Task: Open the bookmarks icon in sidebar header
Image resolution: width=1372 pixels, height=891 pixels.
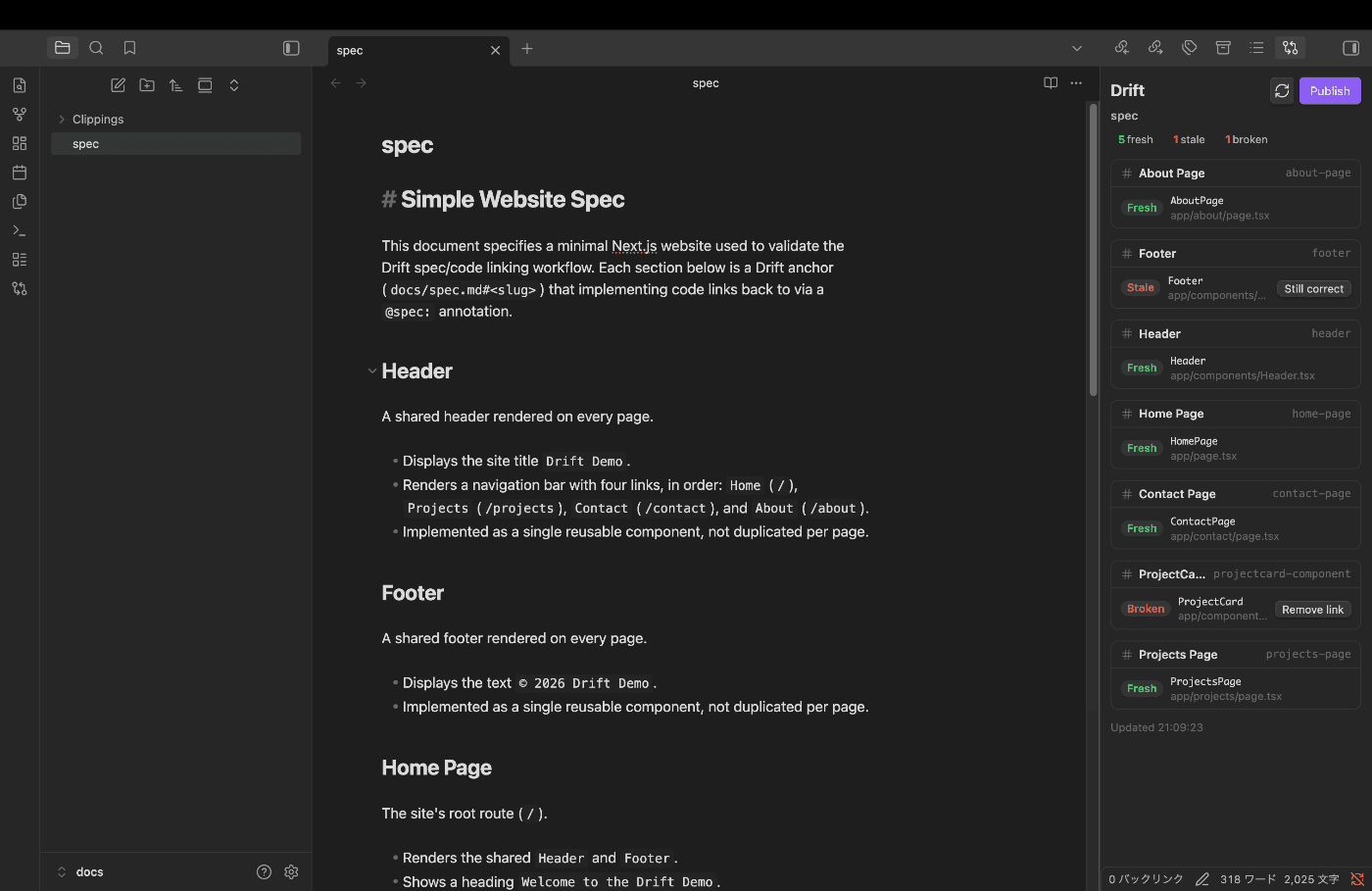Action: point(129,48)
